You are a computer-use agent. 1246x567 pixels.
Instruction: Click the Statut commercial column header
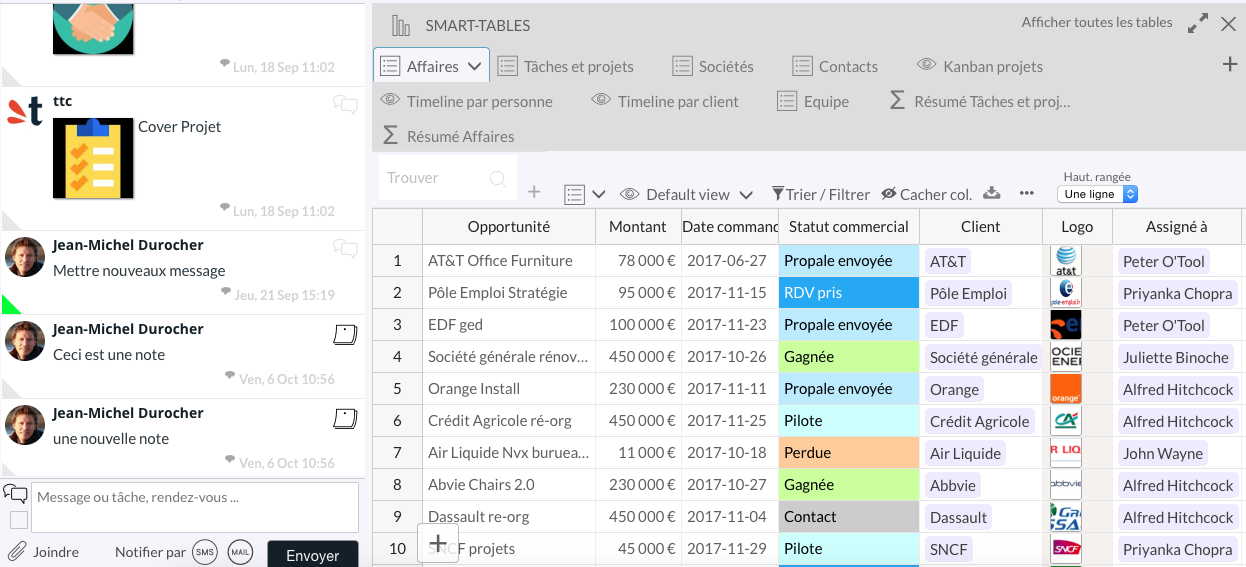coord(849,227)
